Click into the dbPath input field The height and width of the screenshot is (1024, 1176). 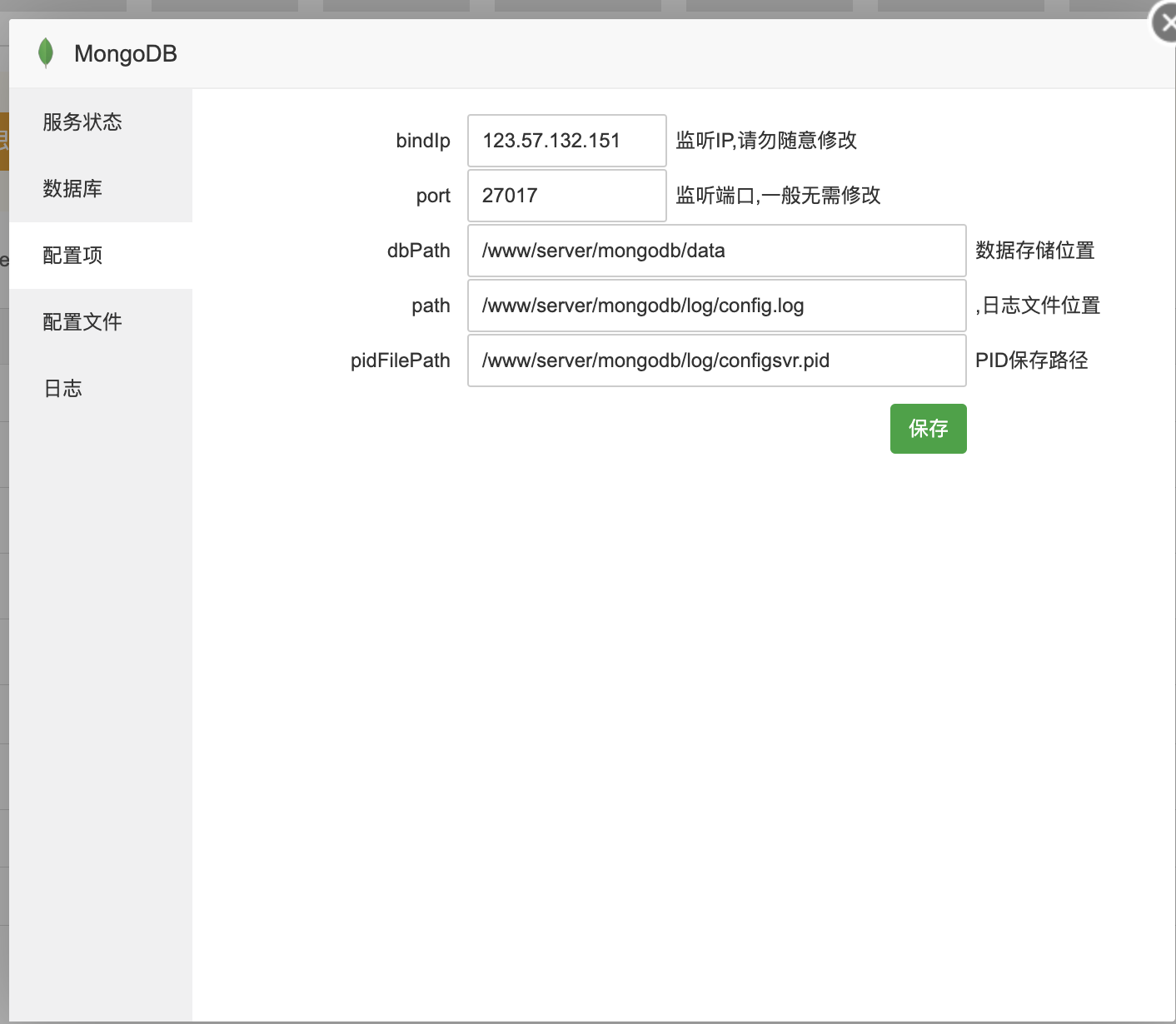(x=717, y=251)
